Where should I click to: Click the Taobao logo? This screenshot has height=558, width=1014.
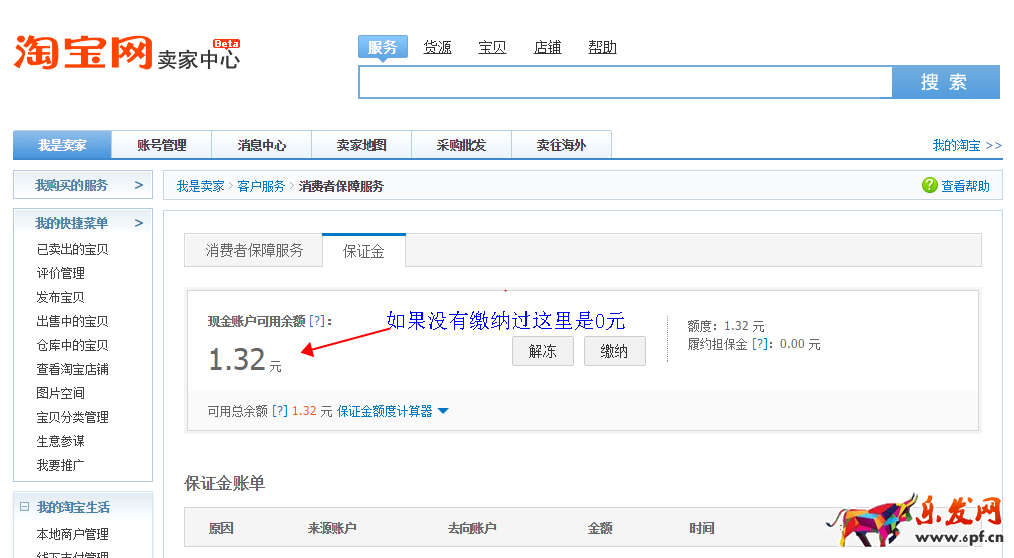tap(83, 52)
